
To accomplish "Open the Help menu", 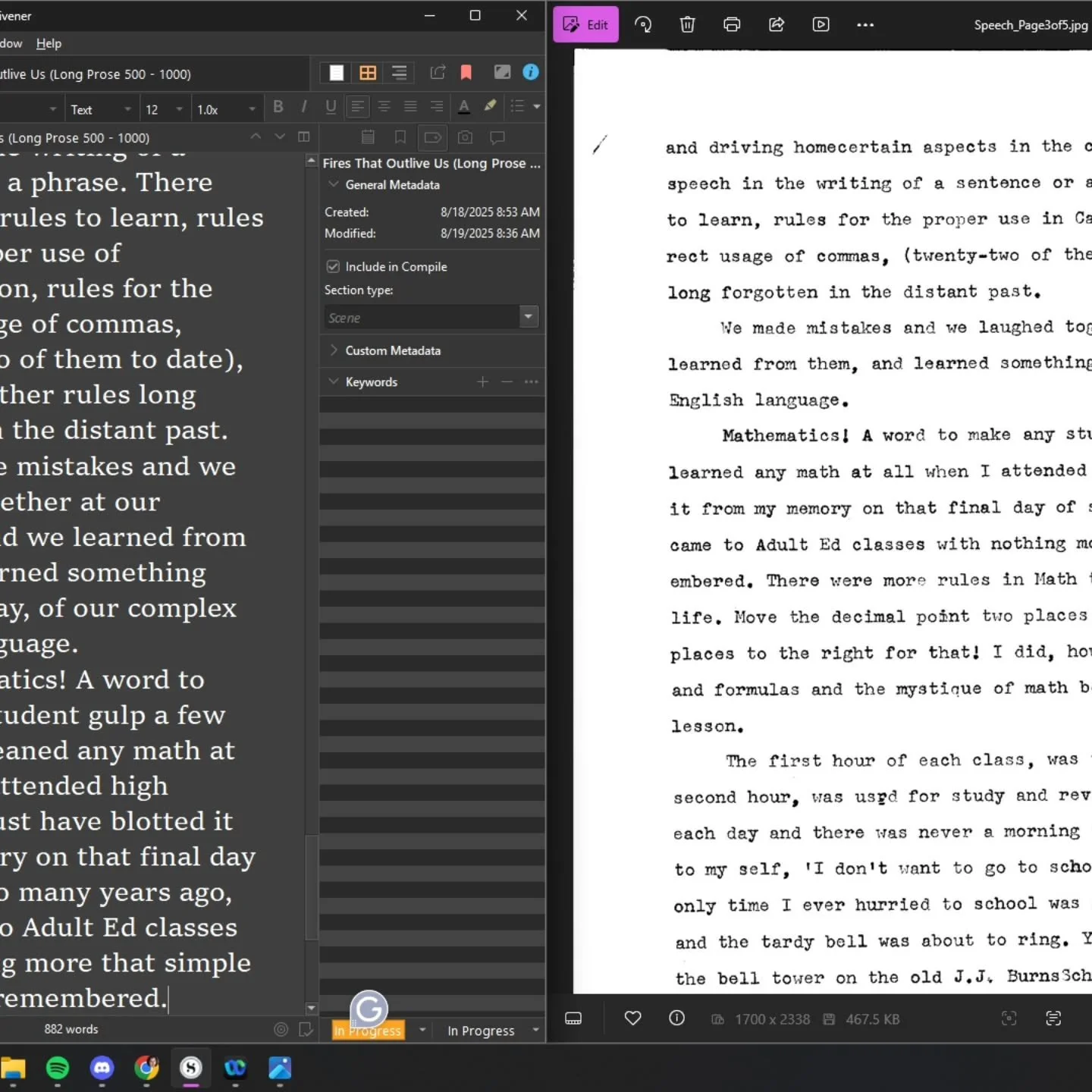I will [49, 43].
